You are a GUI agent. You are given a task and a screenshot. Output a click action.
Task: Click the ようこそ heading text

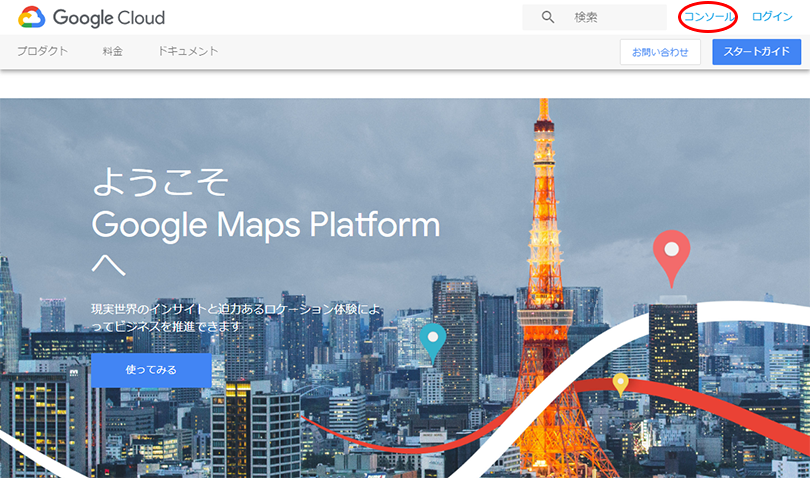point(160,181)
